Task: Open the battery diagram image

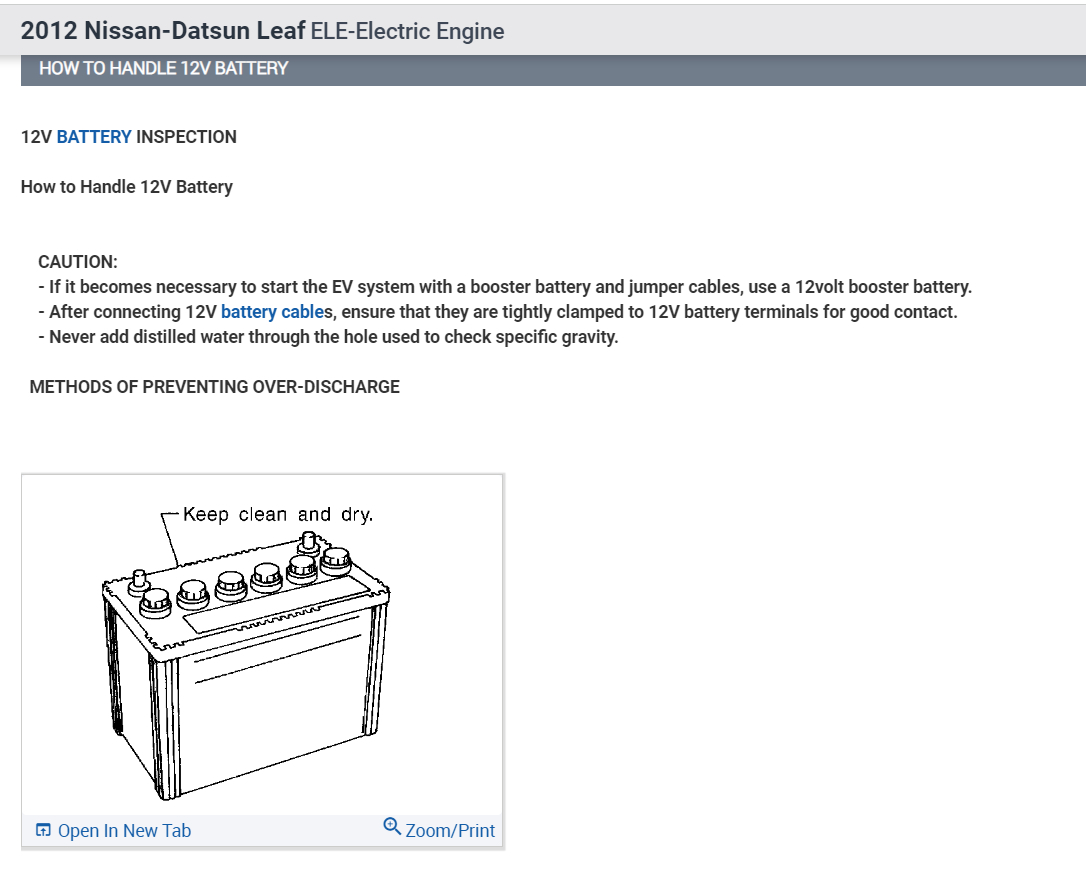Action: click(x=262, y=645)
